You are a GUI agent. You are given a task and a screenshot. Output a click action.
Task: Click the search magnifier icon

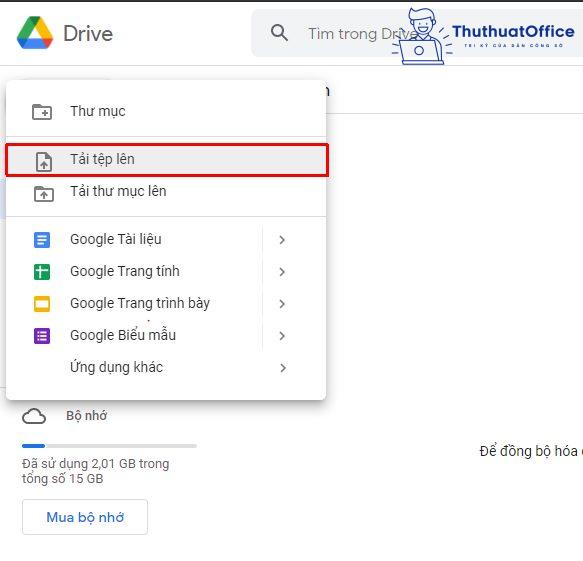point(279,33)
